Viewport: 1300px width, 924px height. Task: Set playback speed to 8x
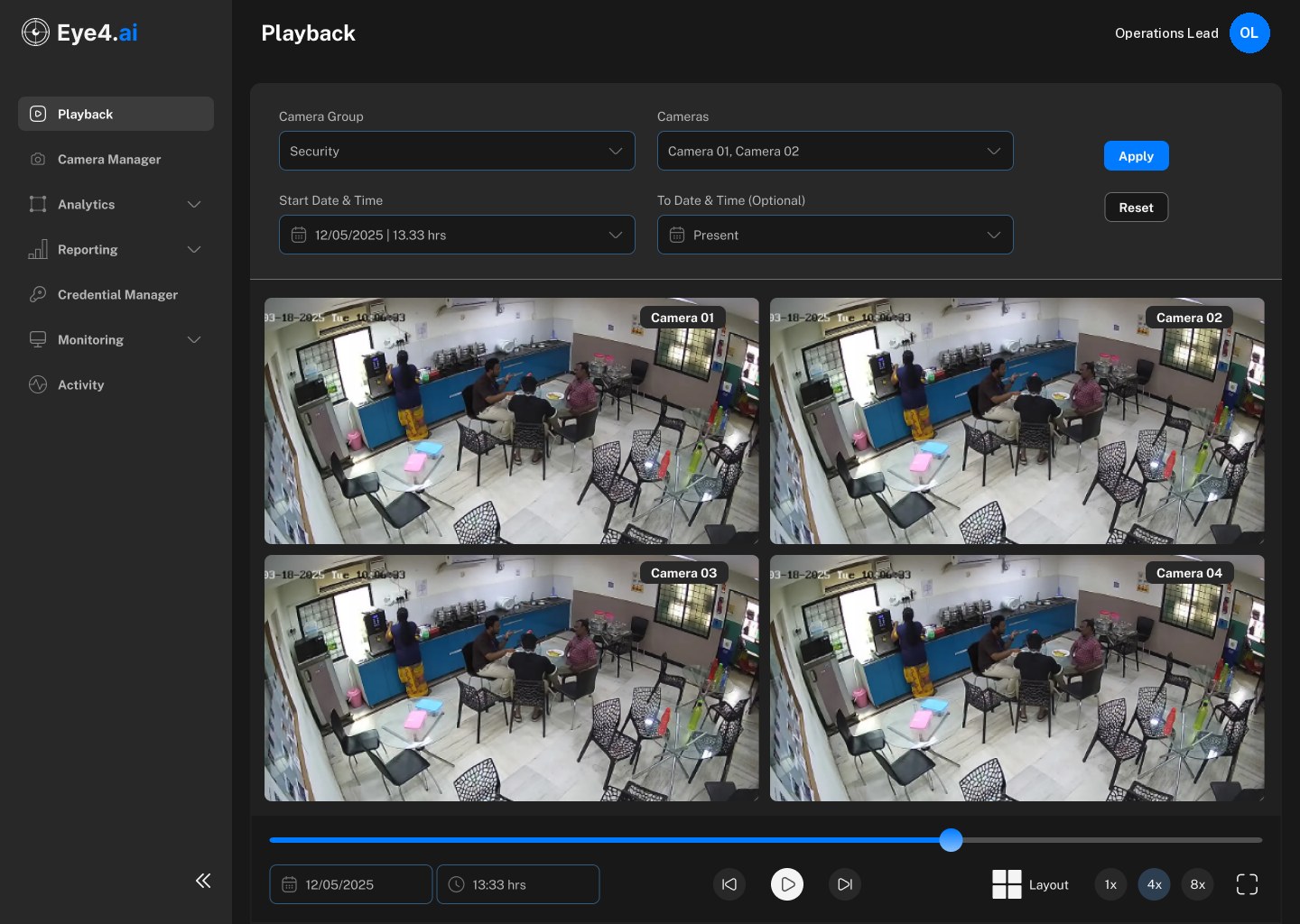(x=1198, y=884)
